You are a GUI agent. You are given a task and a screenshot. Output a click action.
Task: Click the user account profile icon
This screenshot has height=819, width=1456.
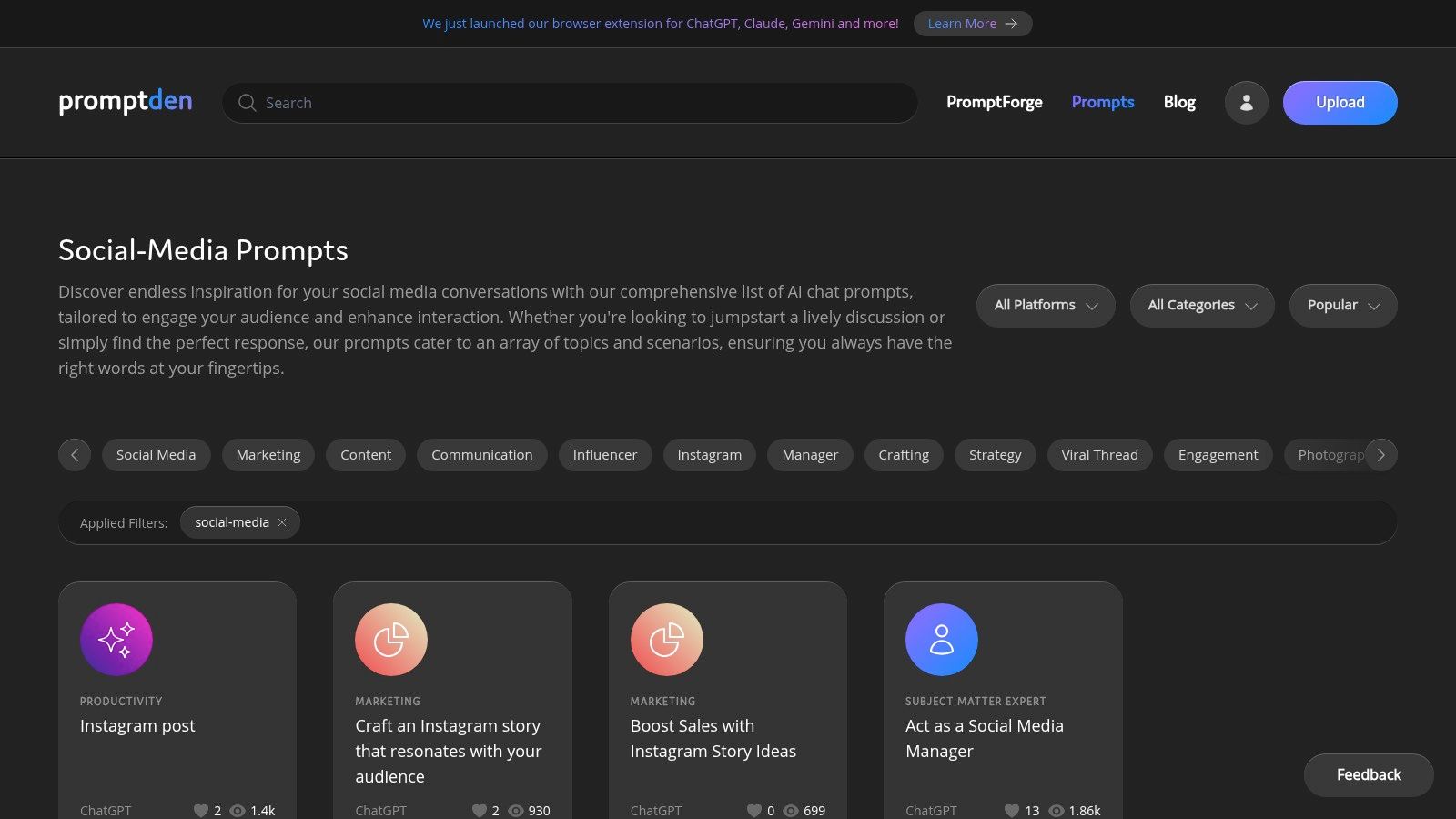tap(1246, 103)
